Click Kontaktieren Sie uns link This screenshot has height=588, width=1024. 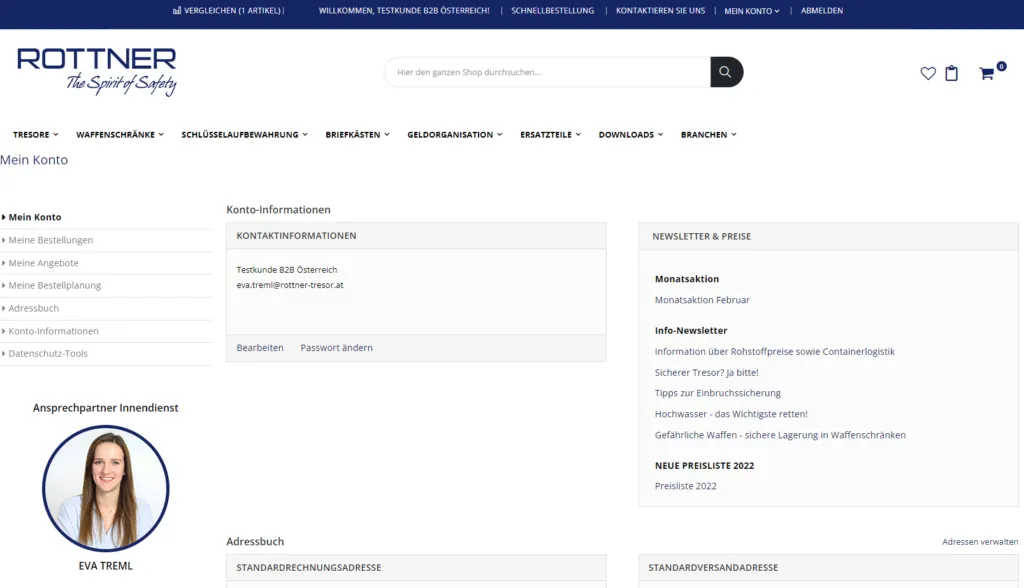(660, 10)
